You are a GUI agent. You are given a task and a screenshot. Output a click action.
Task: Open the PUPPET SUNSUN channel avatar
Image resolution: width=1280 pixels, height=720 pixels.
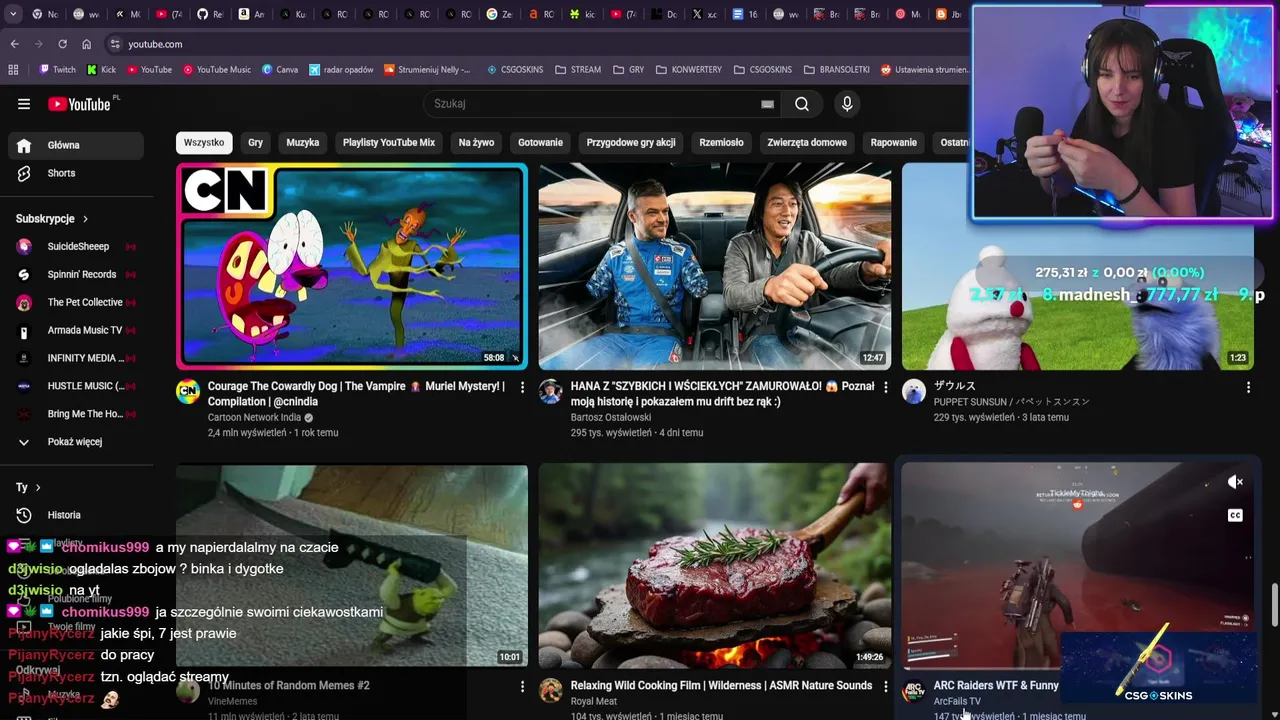coord(914,391)
